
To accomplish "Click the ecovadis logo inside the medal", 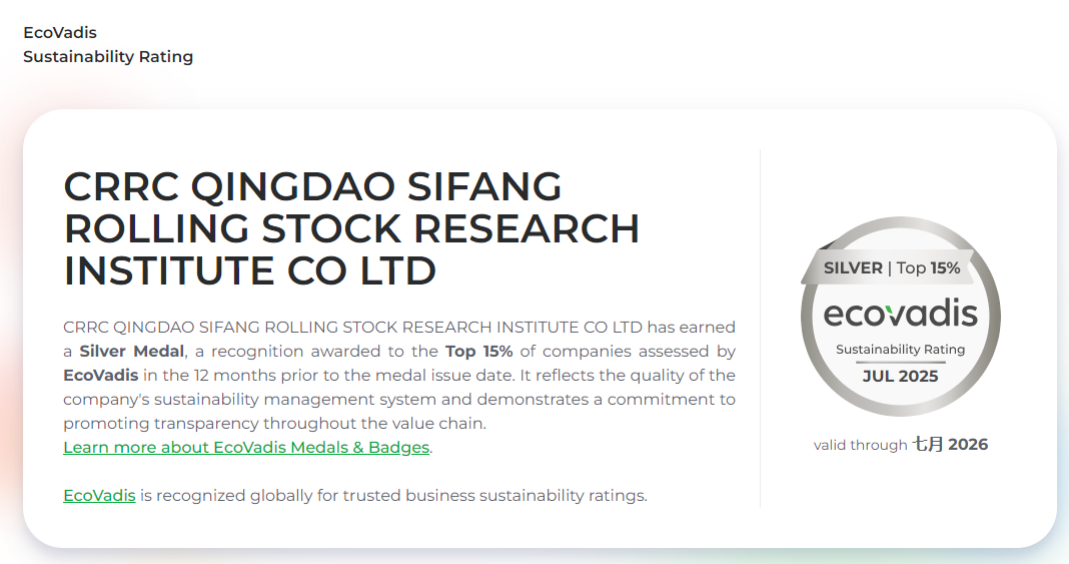I will point(900,313).
